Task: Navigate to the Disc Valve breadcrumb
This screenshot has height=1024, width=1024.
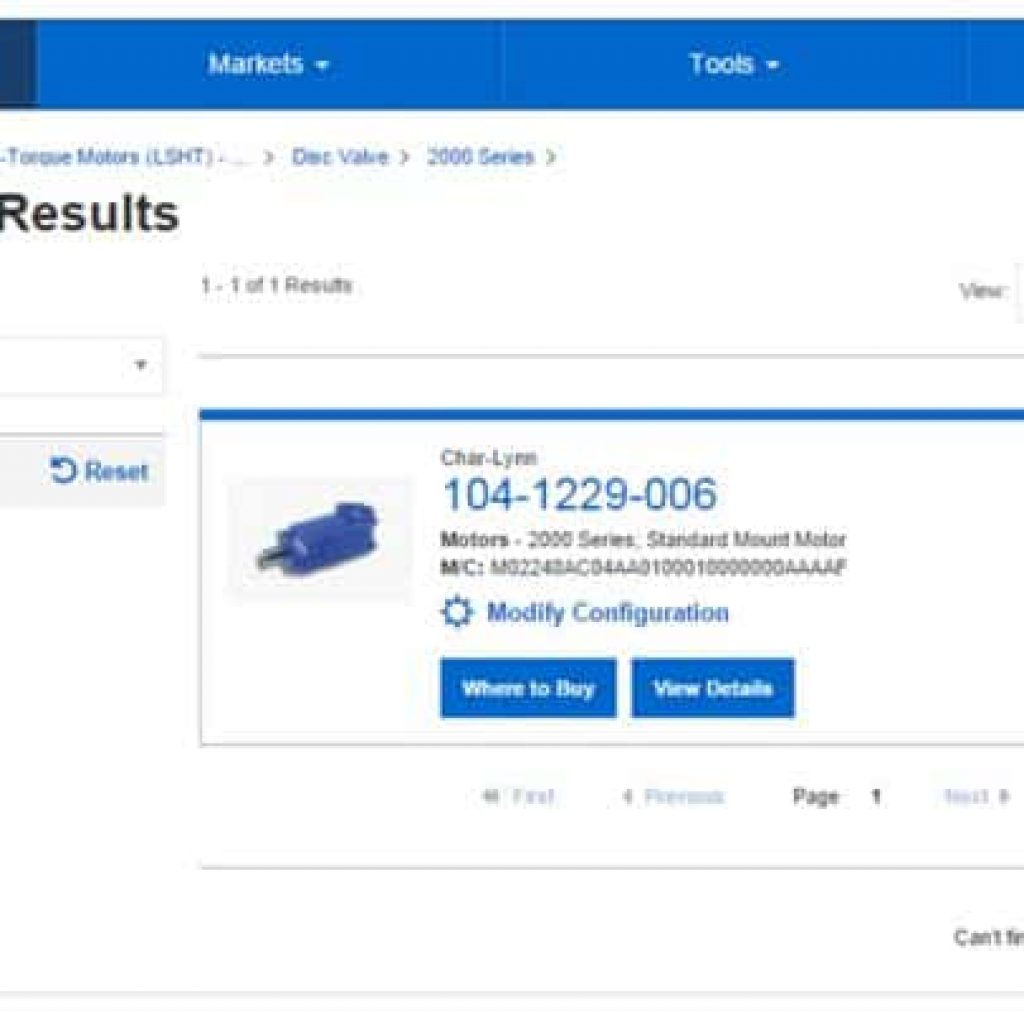Action: [x=340, y=156]
